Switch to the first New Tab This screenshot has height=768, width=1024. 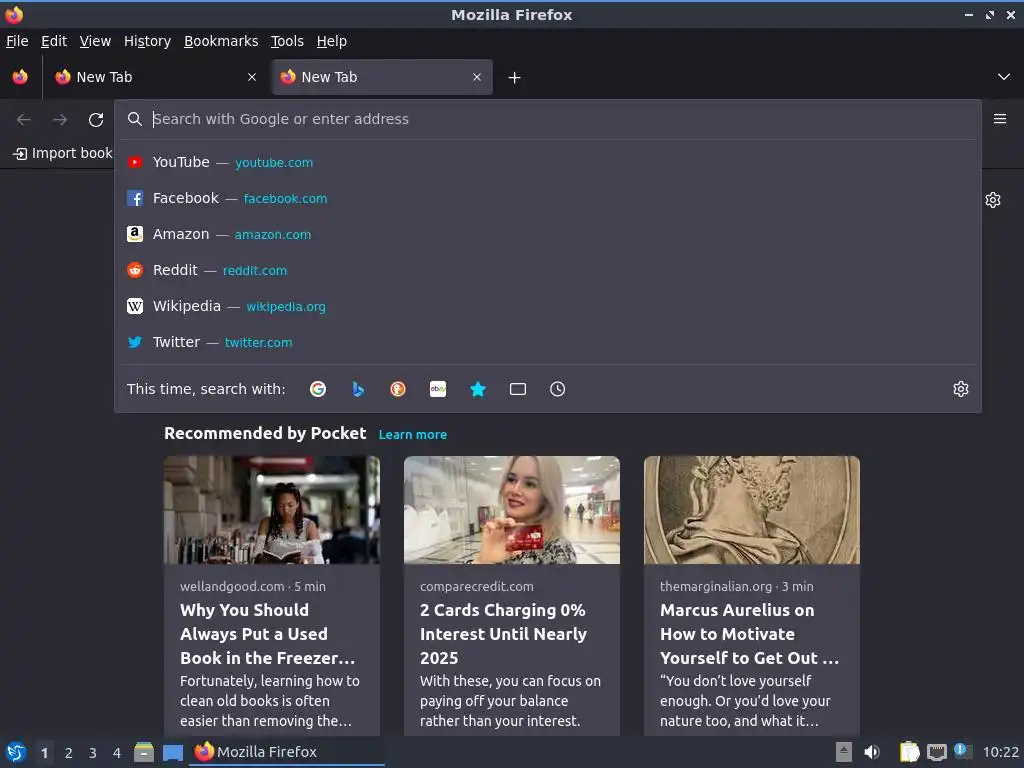(155, 77)
